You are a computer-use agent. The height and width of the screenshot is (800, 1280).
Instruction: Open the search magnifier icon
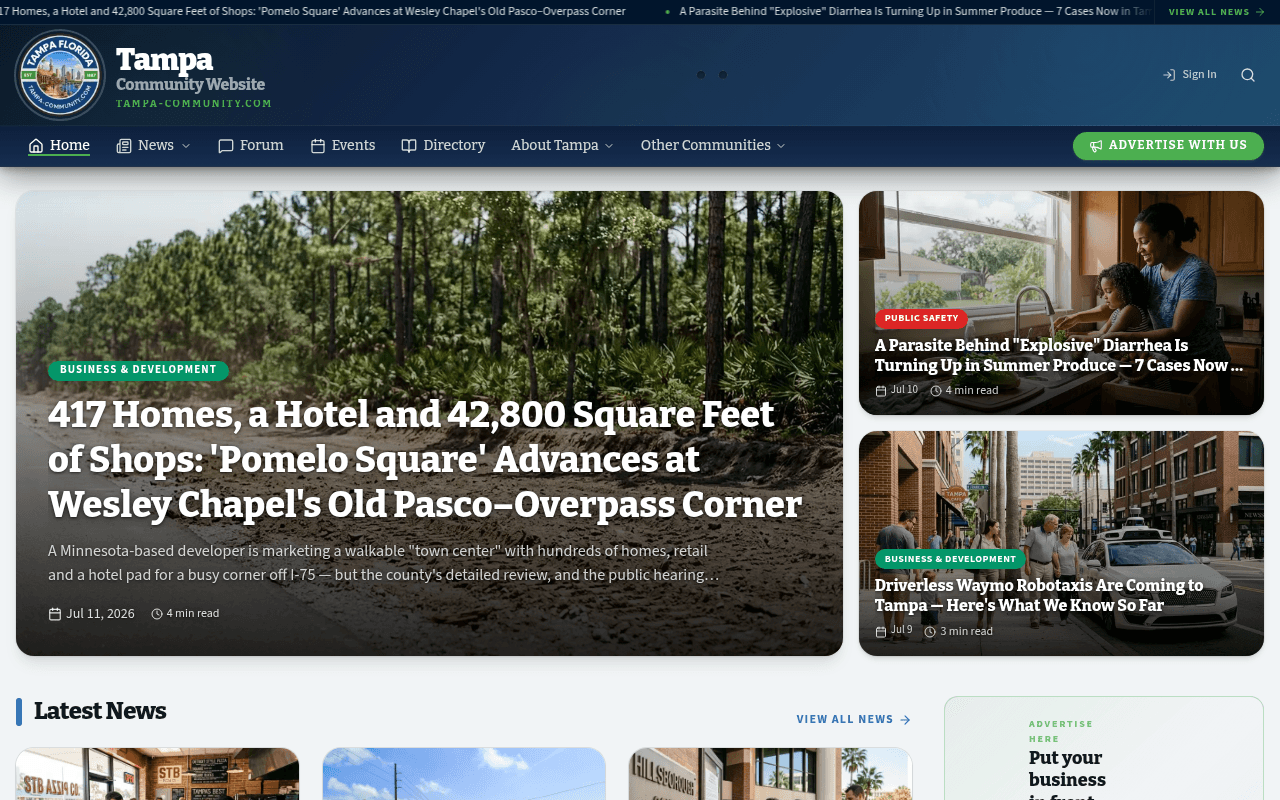point(1248,75)
